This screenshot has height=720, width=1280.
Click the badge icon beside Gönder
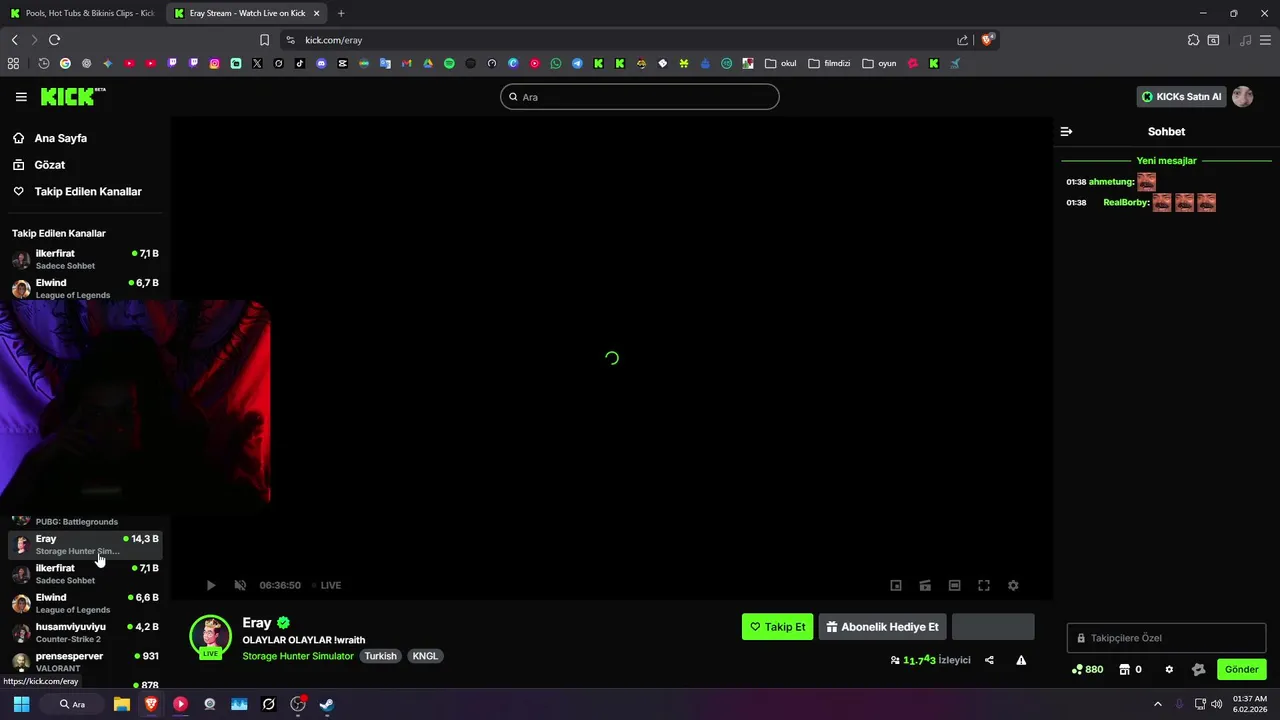[1199, 669]
